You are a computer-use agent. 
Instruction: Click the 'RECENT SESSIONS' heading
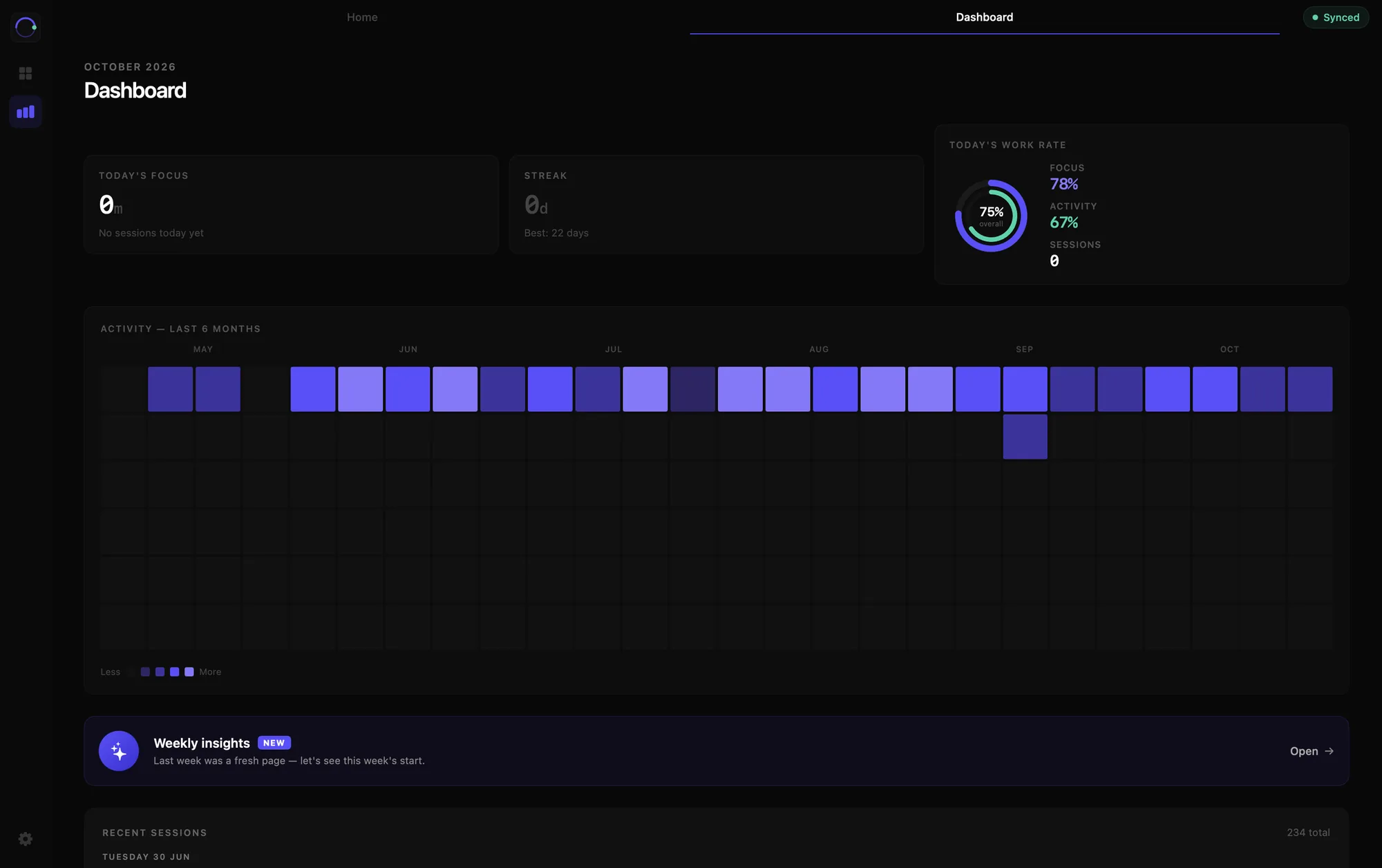[x=155, y=833]
